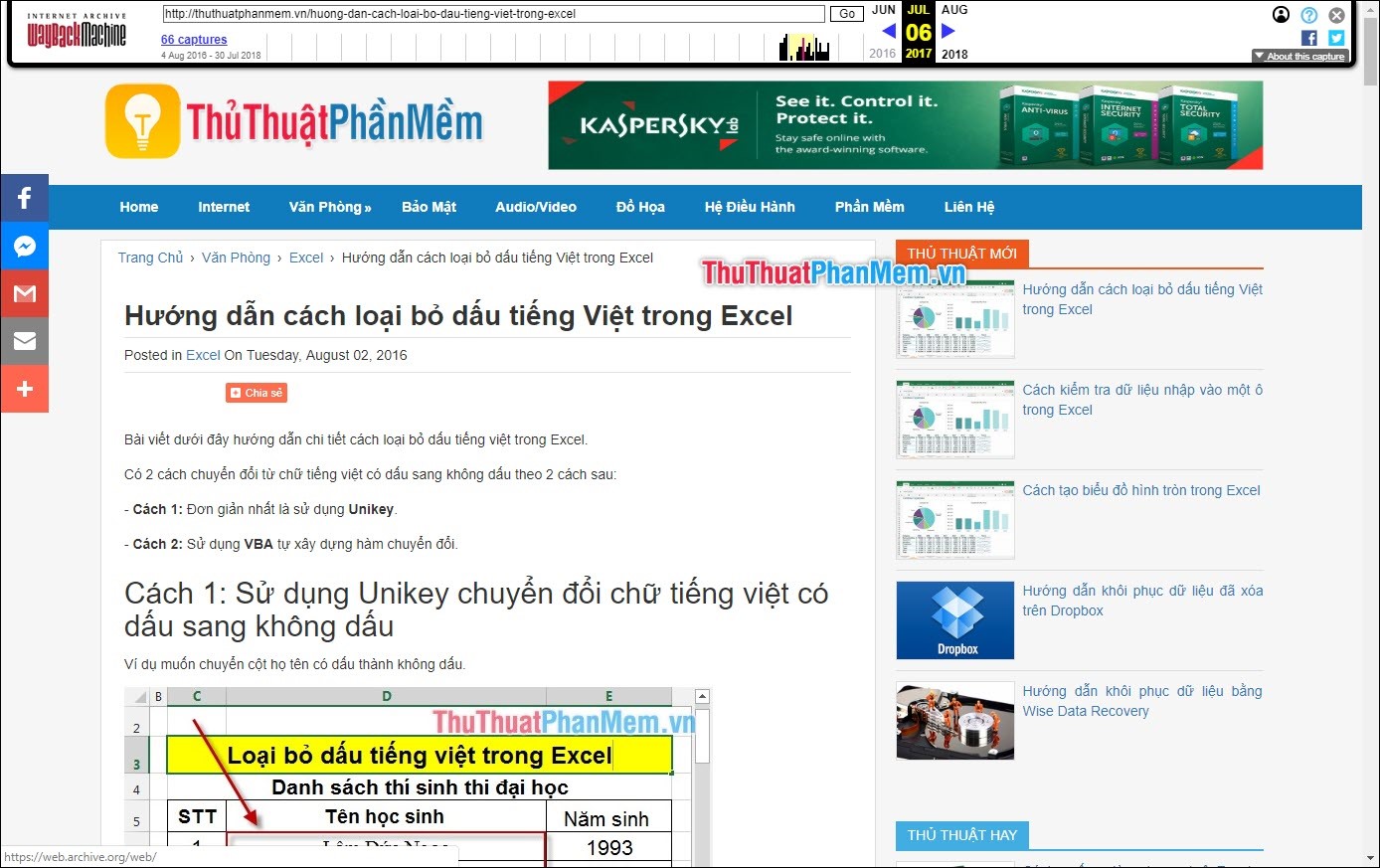Image resolution: width=1380 pixels, height=868 pixels.
Task: Click the Go button in Wayback toolbar
Action: click(x=847, y=14)
